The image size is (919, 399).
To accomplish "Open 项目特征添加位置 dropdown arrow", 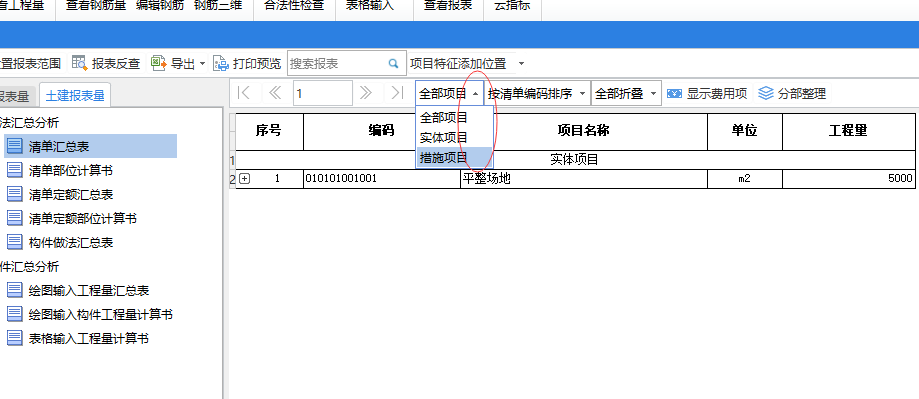I will click(522, 63).
